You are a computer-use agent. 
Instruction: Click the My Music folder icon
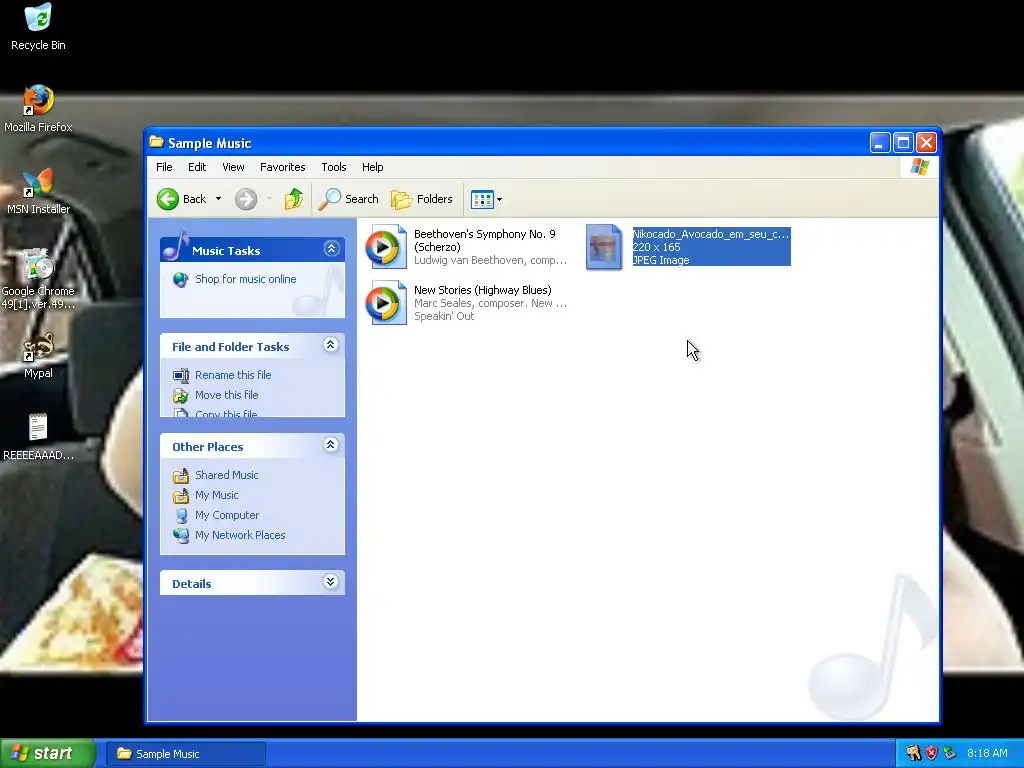click(180, 496)
